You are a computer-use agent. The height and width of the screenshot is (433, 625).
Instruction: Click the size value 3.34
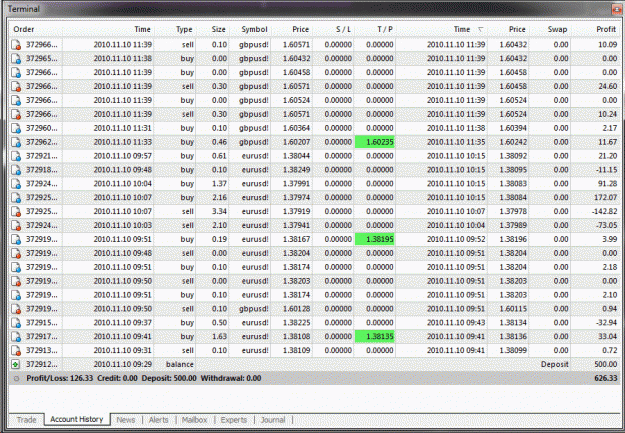[219, 212]
